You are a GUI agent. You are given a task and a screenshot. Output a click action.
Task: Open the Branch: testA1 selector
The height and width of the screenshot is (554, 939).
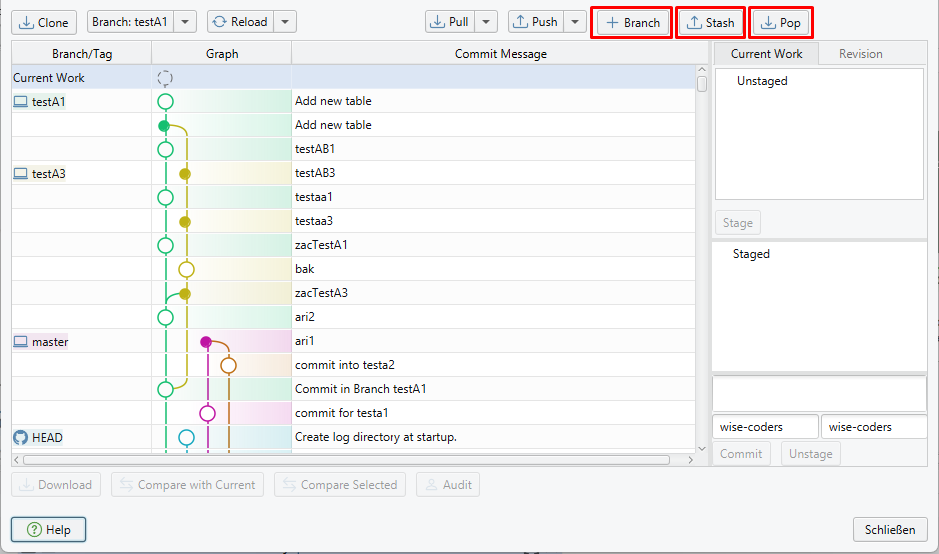click(131, 22)
